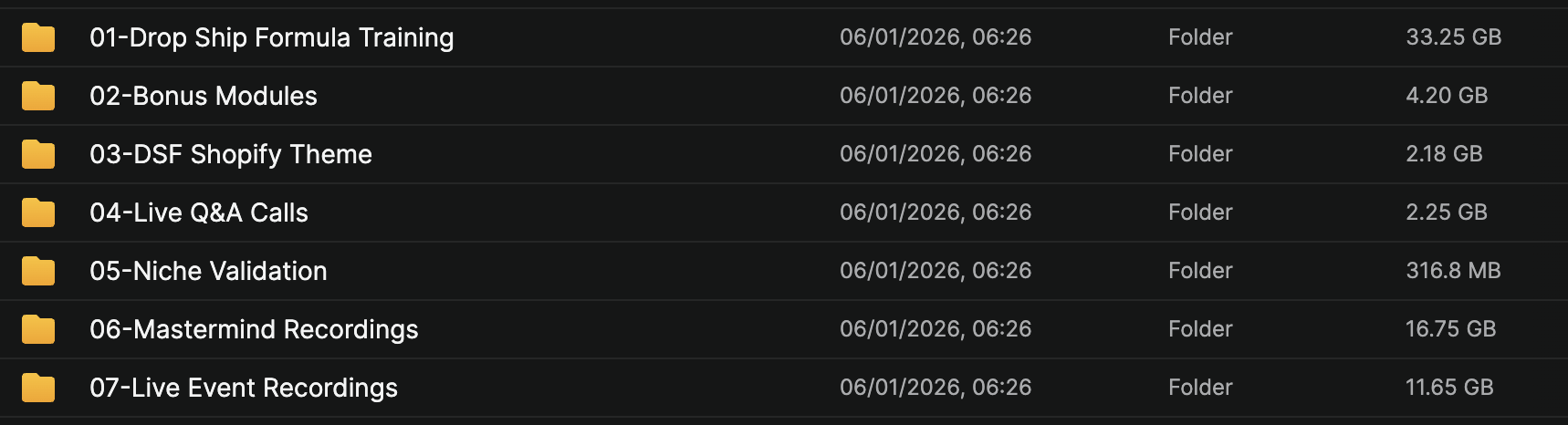Viewport: 1568px width, 425px height.
Task: Click the date of 02-Bonus Modules row
Action: pos(936,96)
